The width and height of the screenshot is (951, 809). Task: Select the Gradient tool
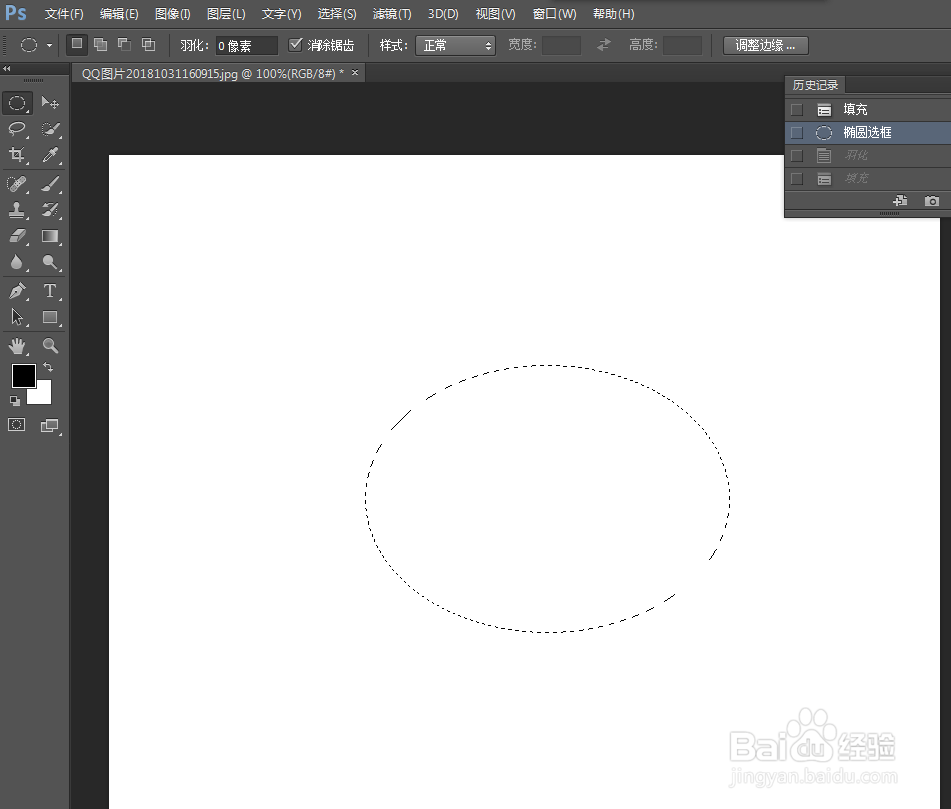[50, 236]
